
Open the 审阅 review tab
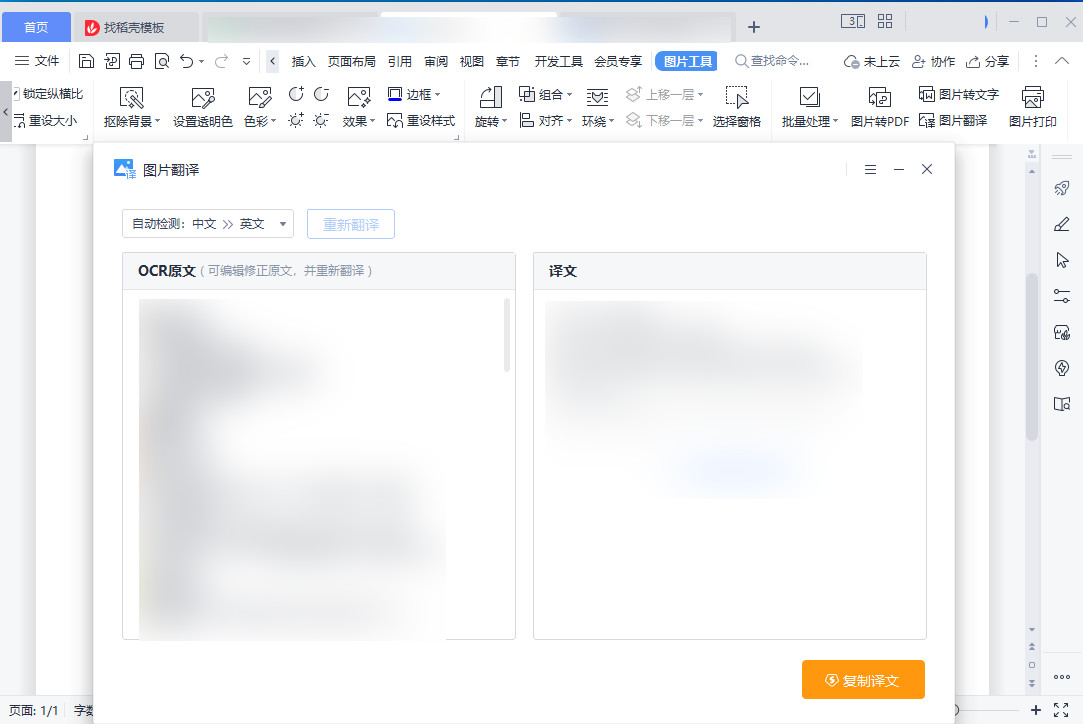(x=435, y=60)
